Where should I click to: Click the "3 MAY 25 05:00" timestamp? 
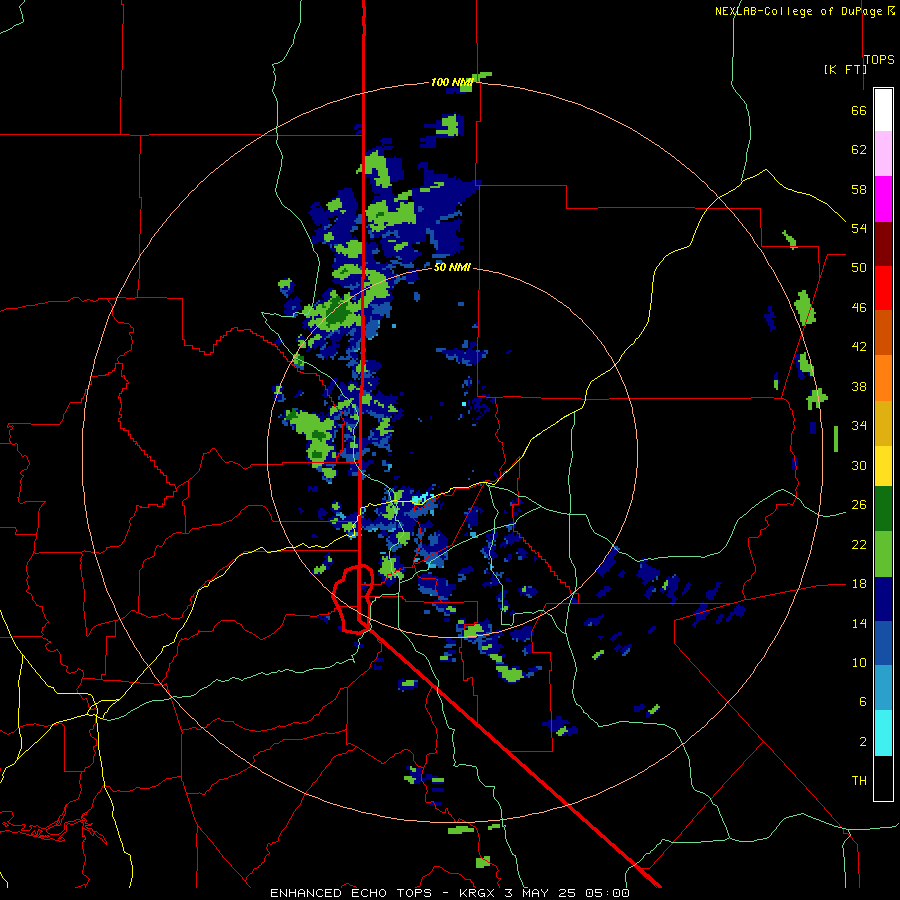coord(567,893)
